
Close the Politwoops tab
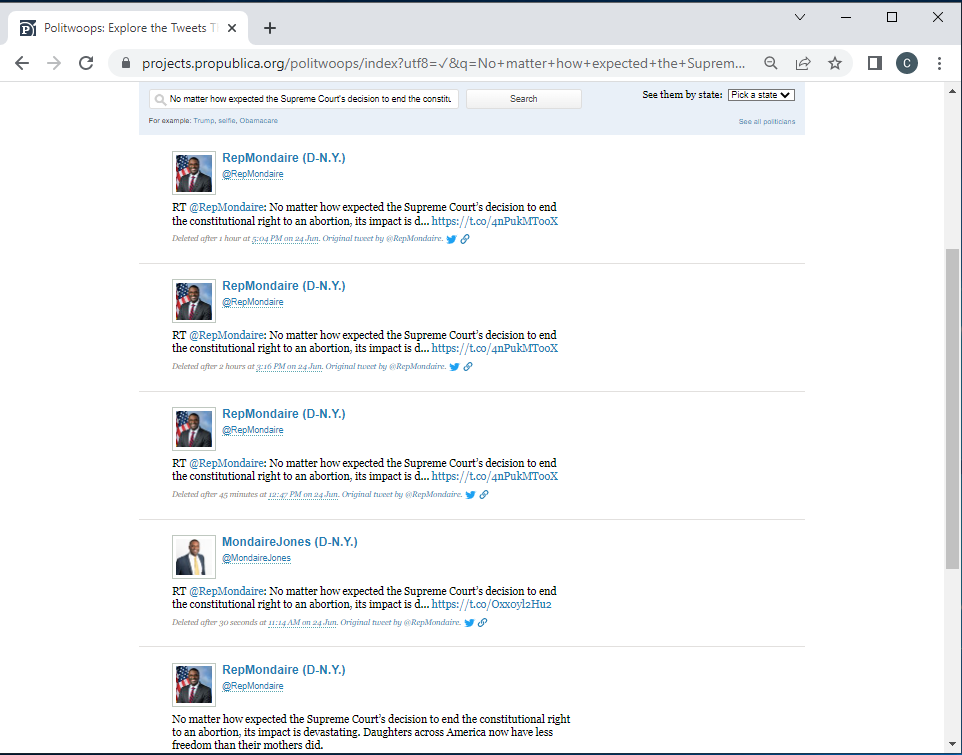(x=232, y=28)
